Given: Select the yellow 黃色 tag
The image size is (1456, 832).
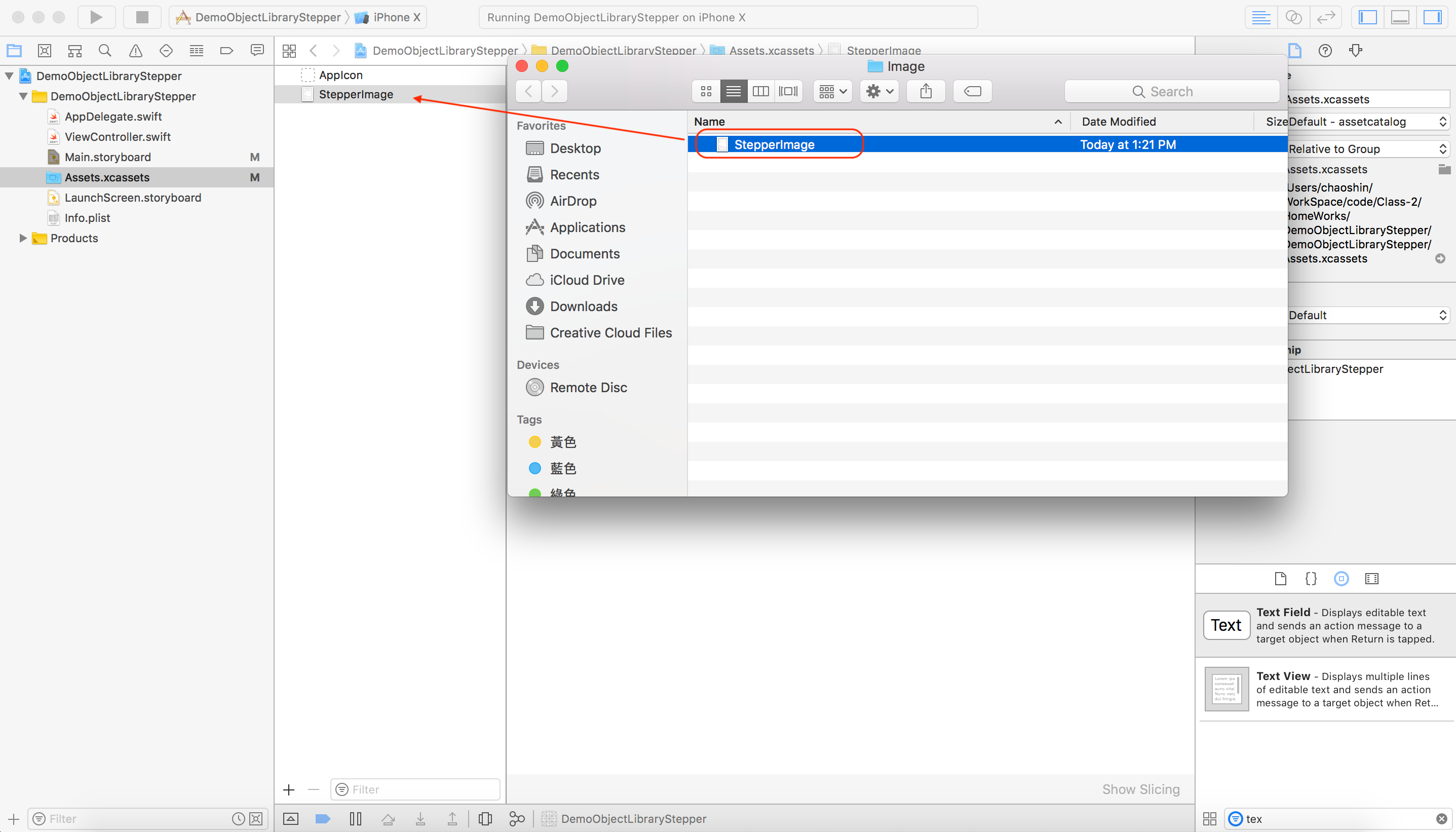Looking at the screenshot, I should [x=563, y=441].
